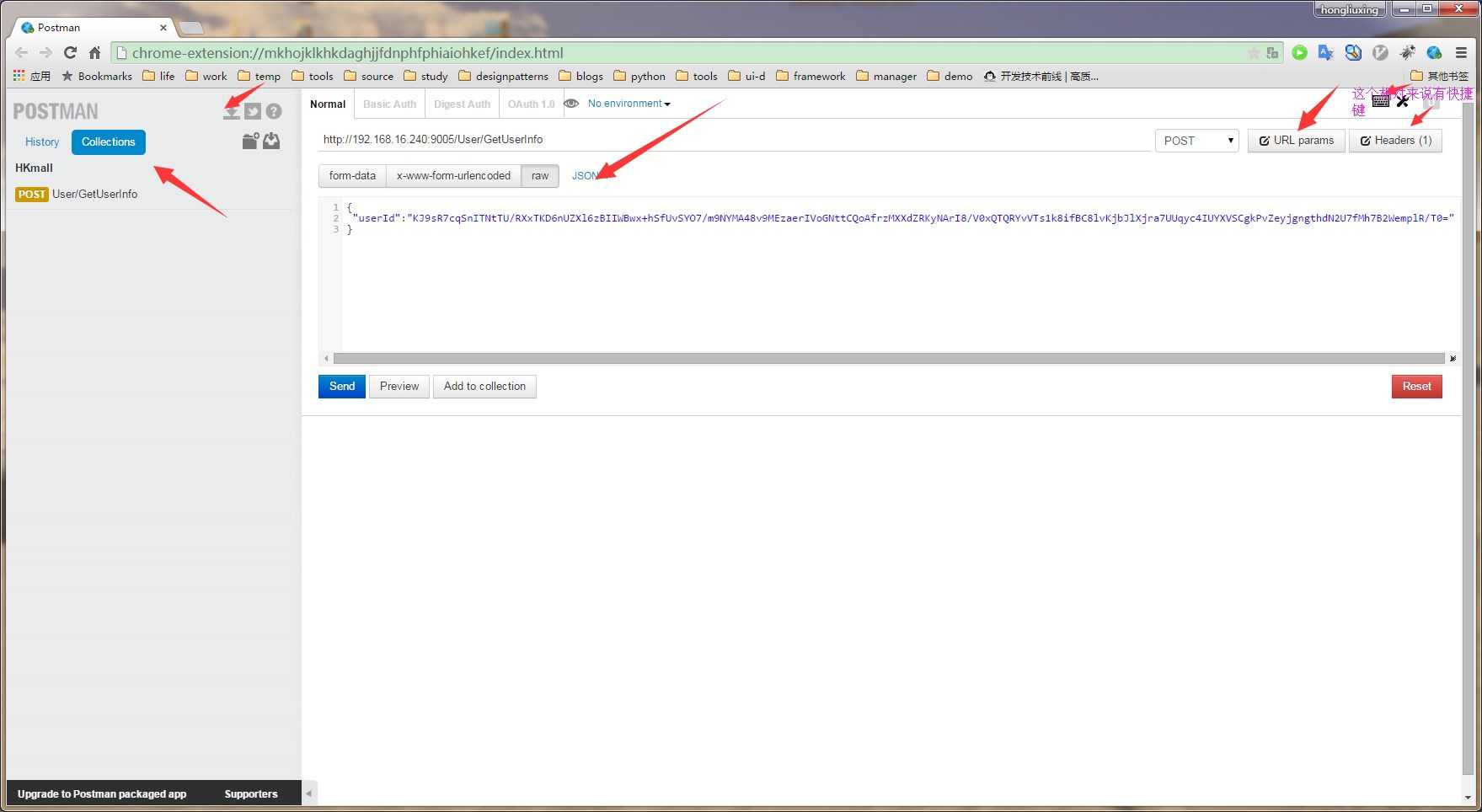Toggle environment quick-look eye icon
The image size is (1482, 812).
[571, 104]
